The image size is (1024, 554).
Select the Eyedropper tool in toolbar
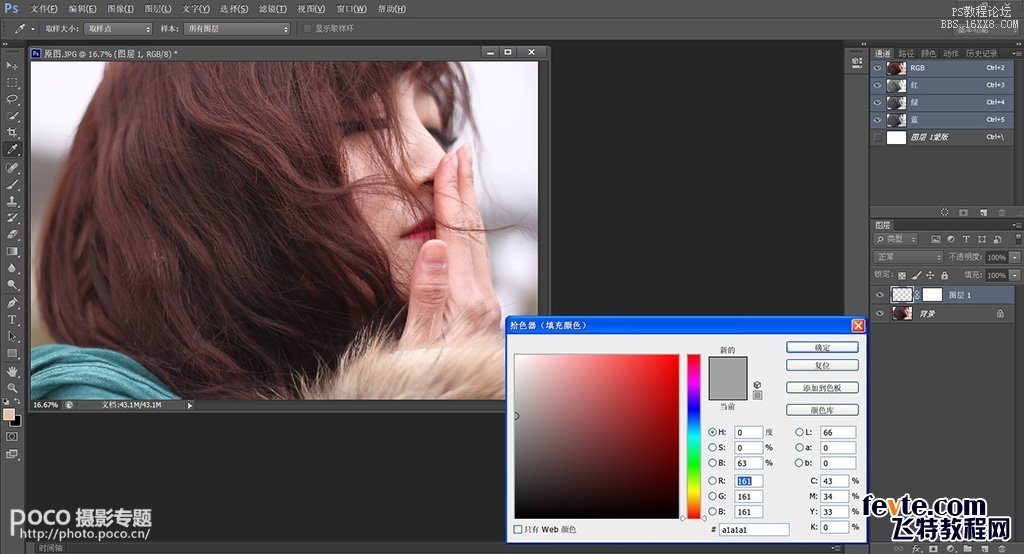[12, 150]
